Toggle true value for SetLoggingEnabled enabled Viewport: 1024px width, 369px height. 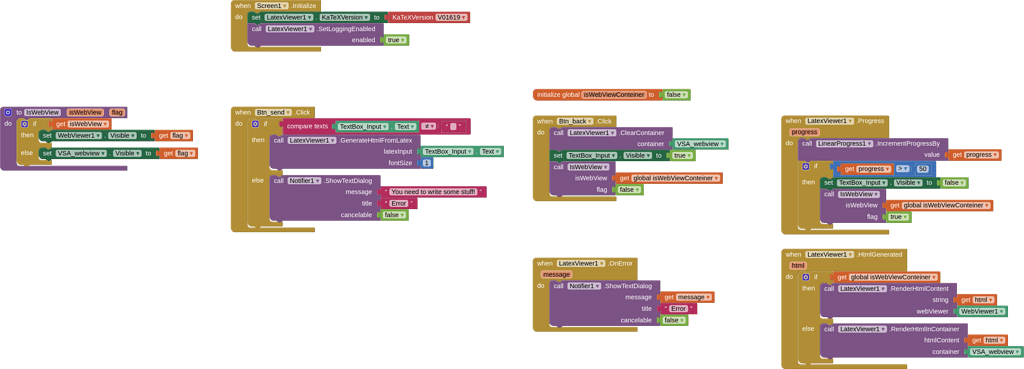point(395,40)
